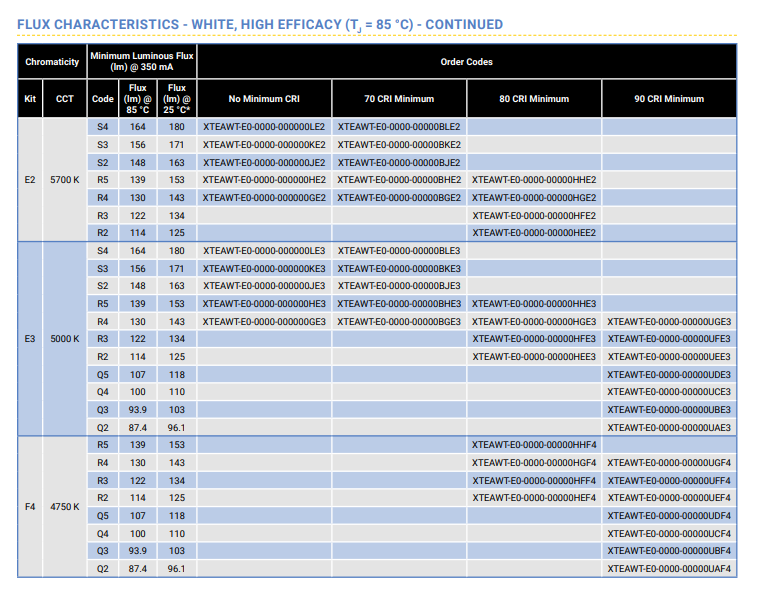Select the '5700 K' CCT cell
The height and width of the screenshot is (603, 759).
[x=65, y=180]
